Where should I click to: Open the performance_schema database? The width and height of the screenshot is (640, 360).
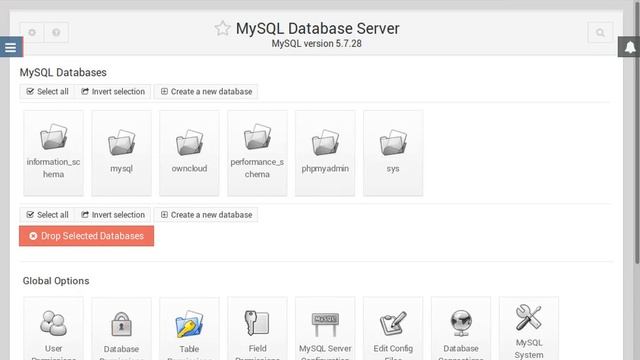pyautogui.click(x=257, y=153)
